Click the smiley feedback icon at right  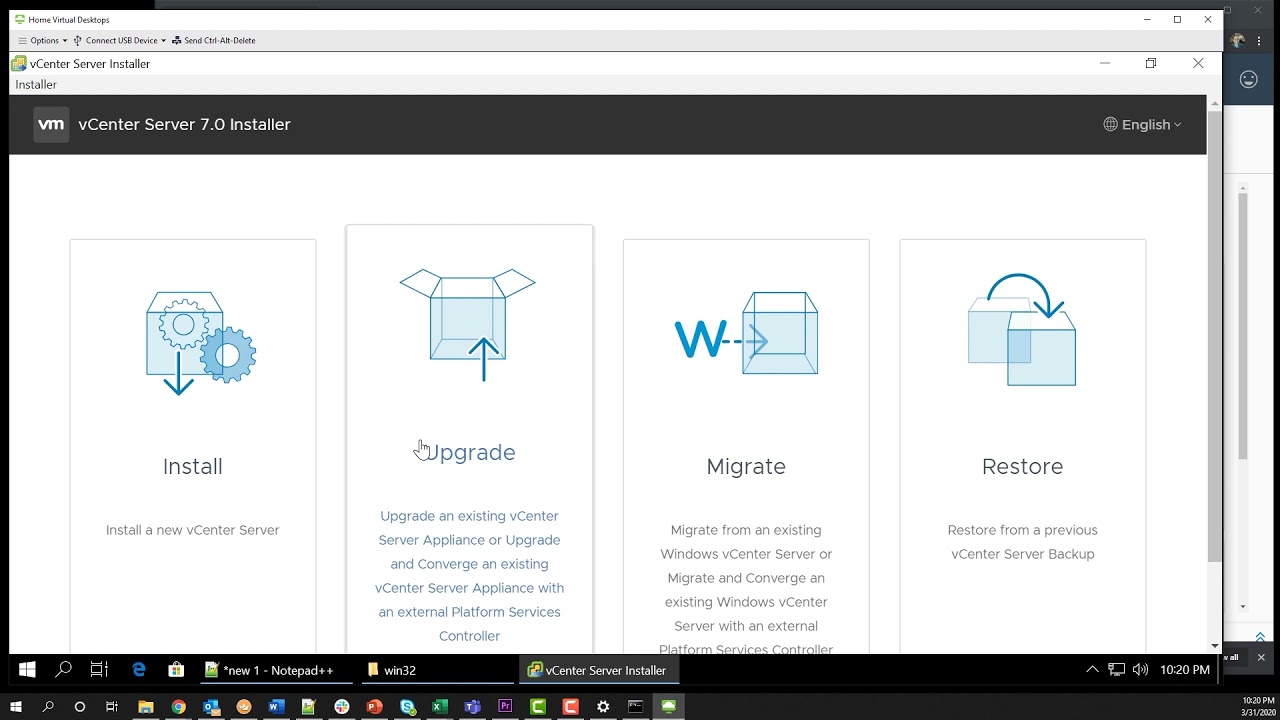click(x=1249, y=80)
